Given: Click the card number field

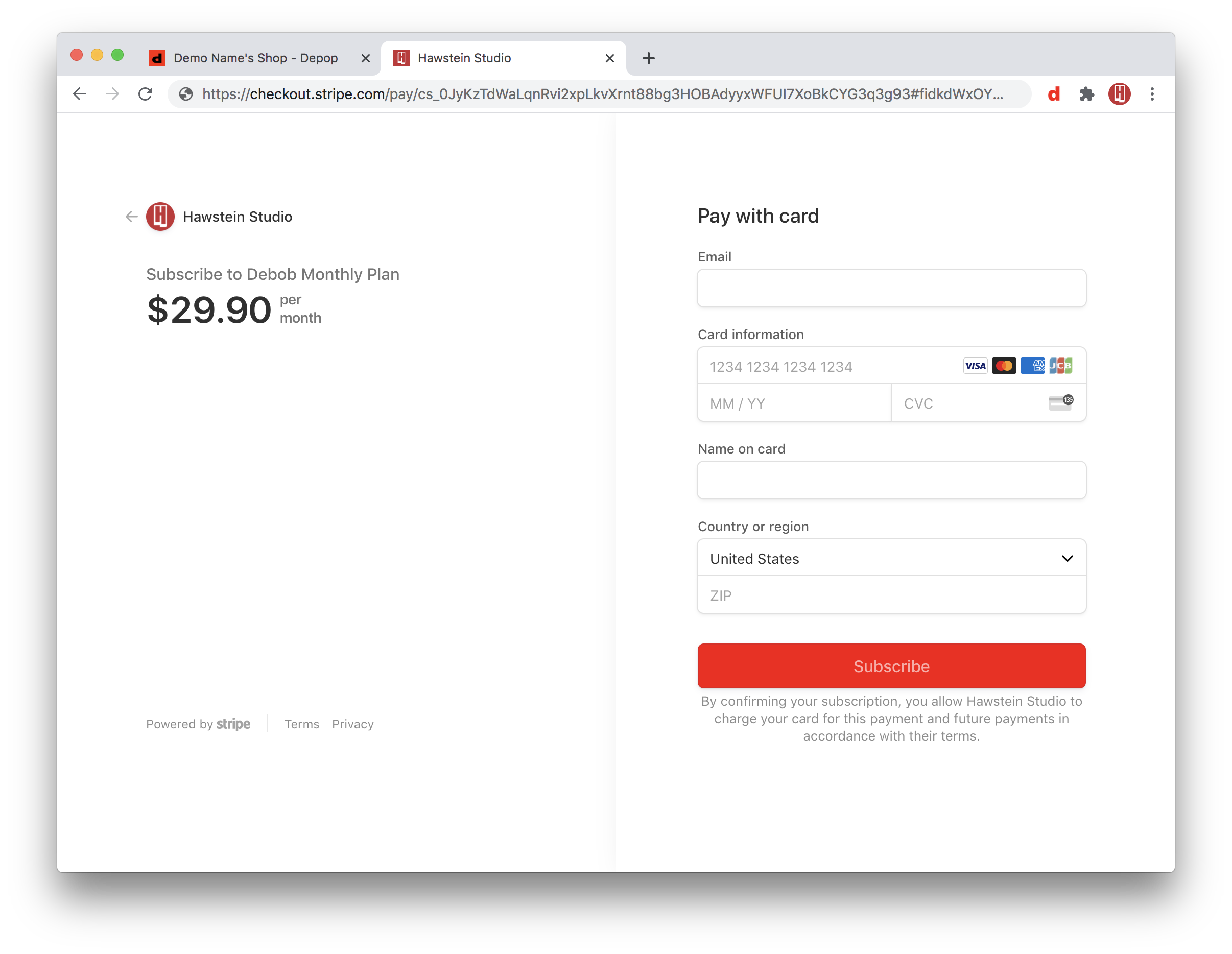Looking at the screenshot, I should click(829, 367).
